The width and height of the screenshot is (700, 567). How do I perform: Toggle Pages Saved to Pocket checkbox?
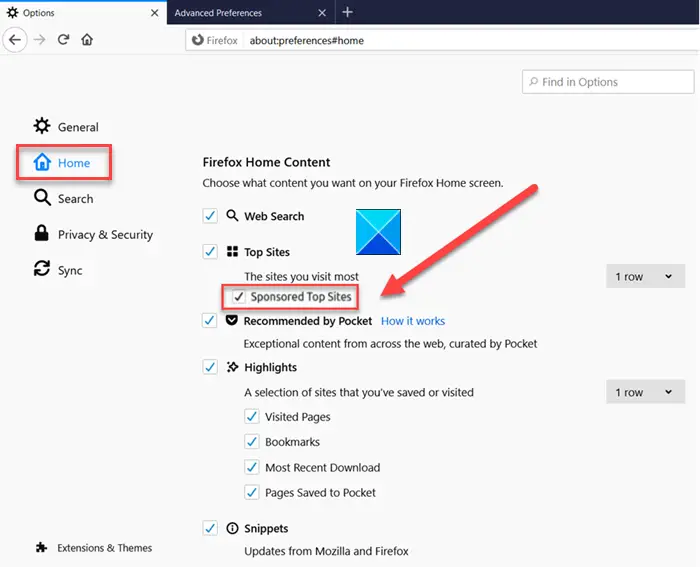click(x=252, y=492)
